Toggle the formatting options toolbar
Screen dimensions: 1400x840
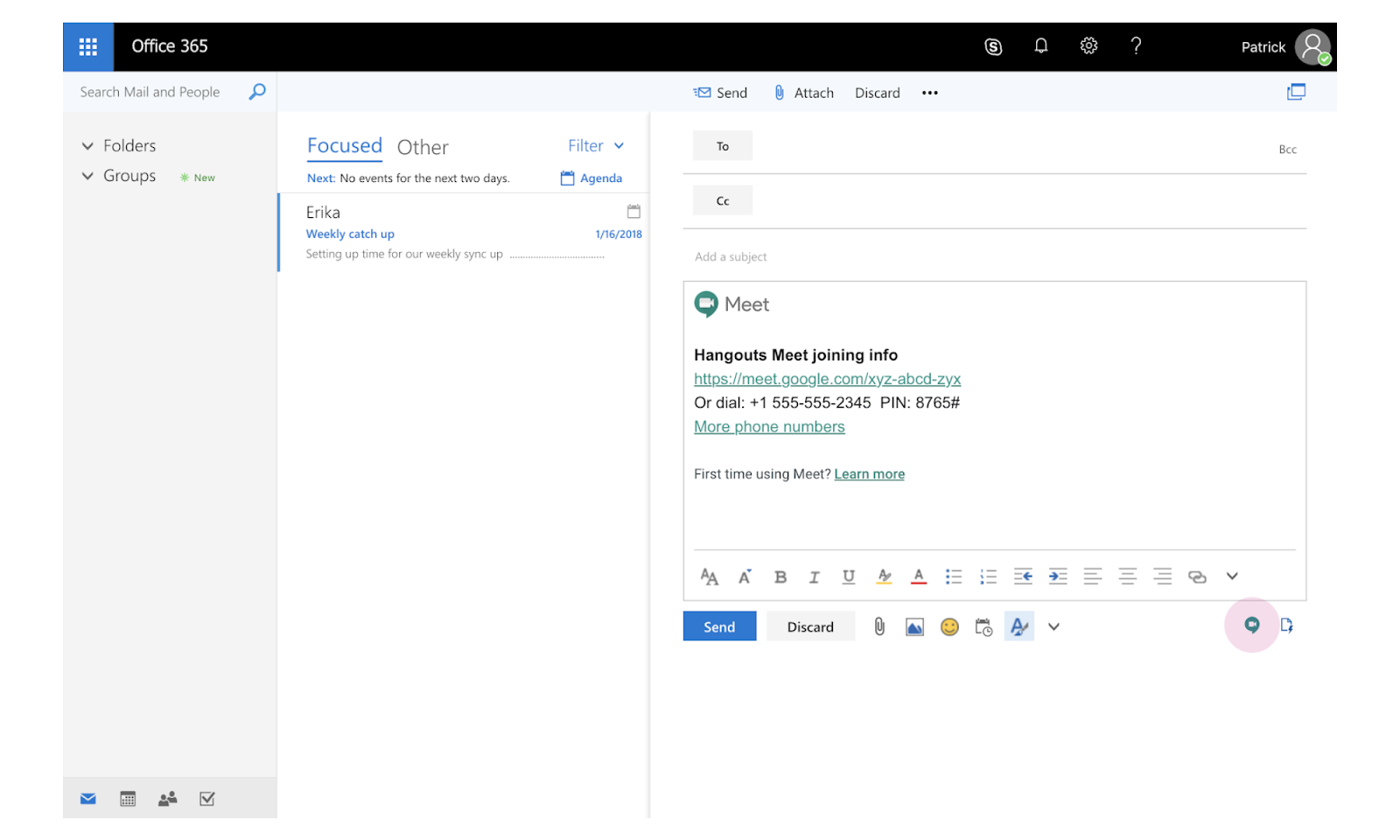[x=1019, y=626]
